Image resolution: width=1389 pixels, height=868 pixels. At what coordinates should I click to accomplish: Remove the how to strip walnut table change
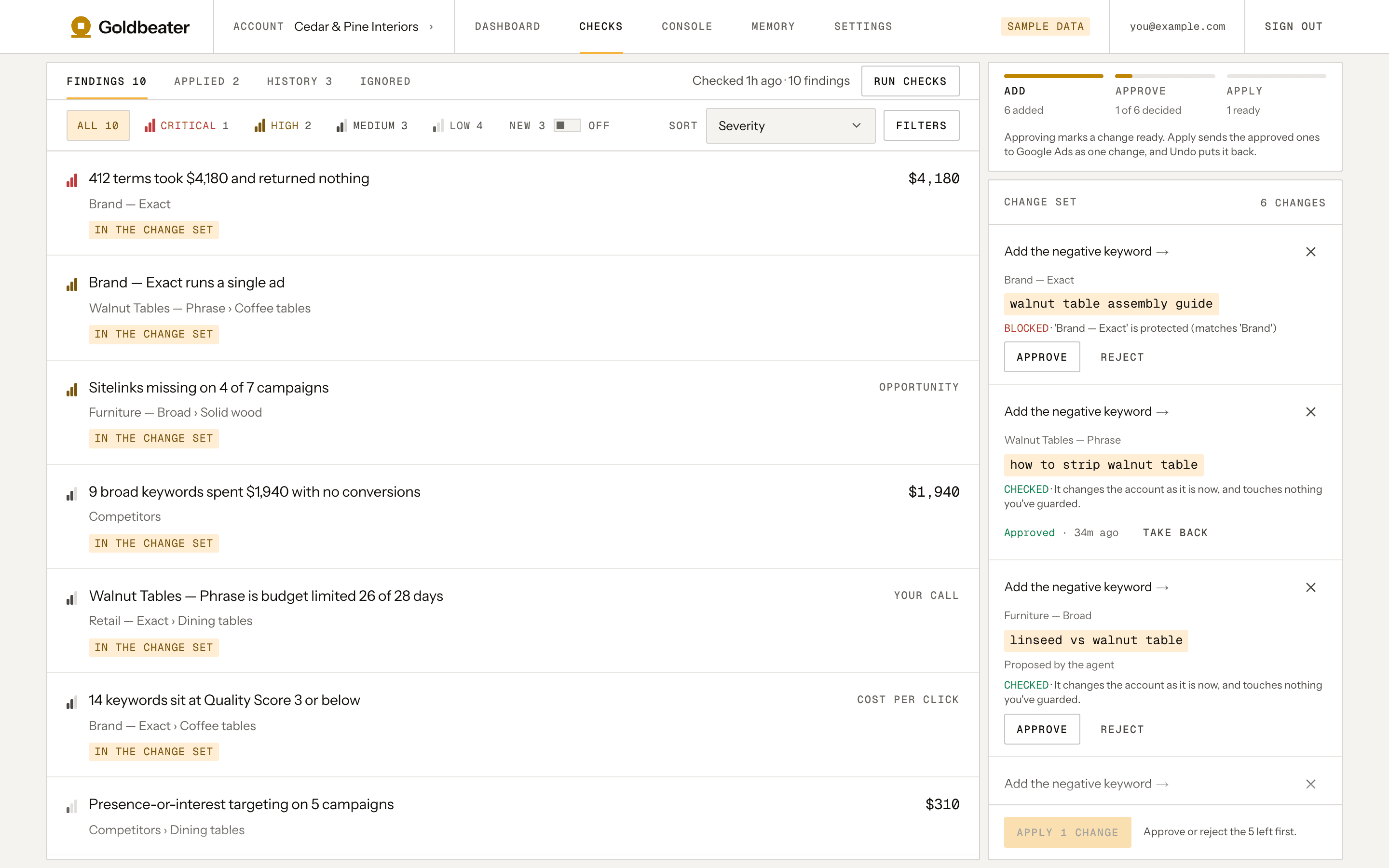[1310, 412]
